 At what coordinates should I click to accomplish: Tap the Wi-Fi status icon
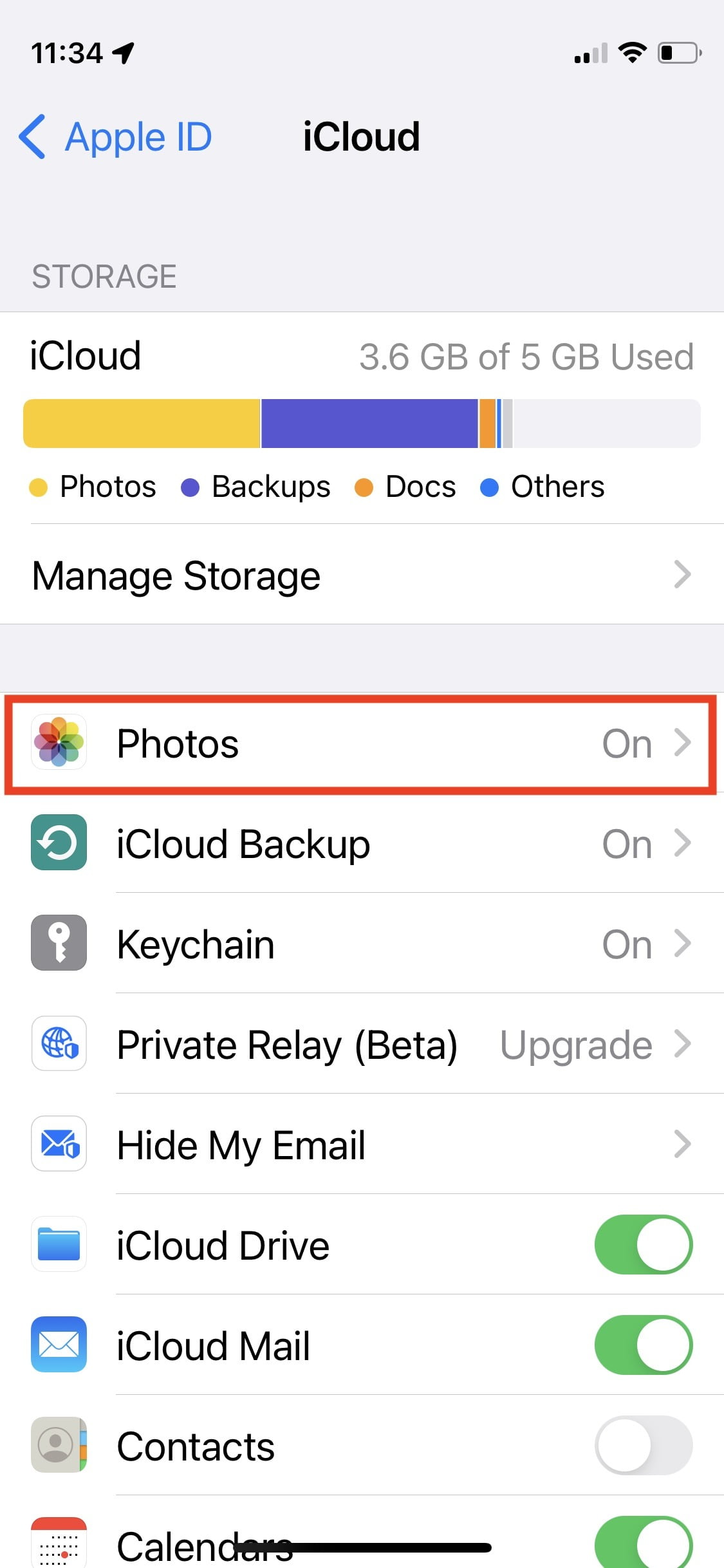pos(632,52)
